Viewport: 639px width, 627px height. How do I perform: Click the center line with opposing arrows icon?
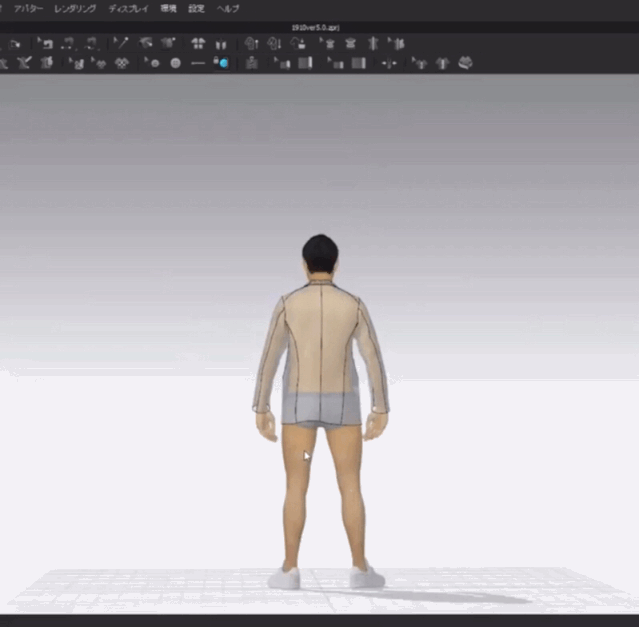click(389, 64)
